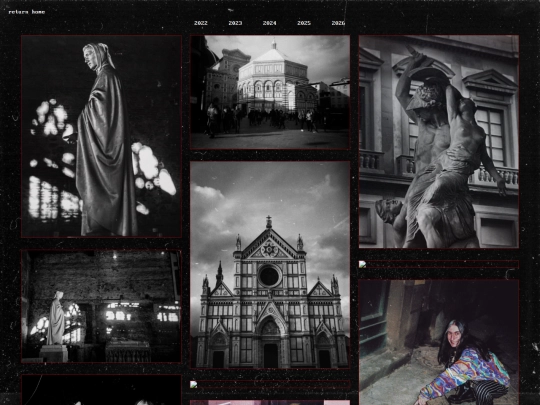Open the hooded robed statue photo

click(101, 136)
